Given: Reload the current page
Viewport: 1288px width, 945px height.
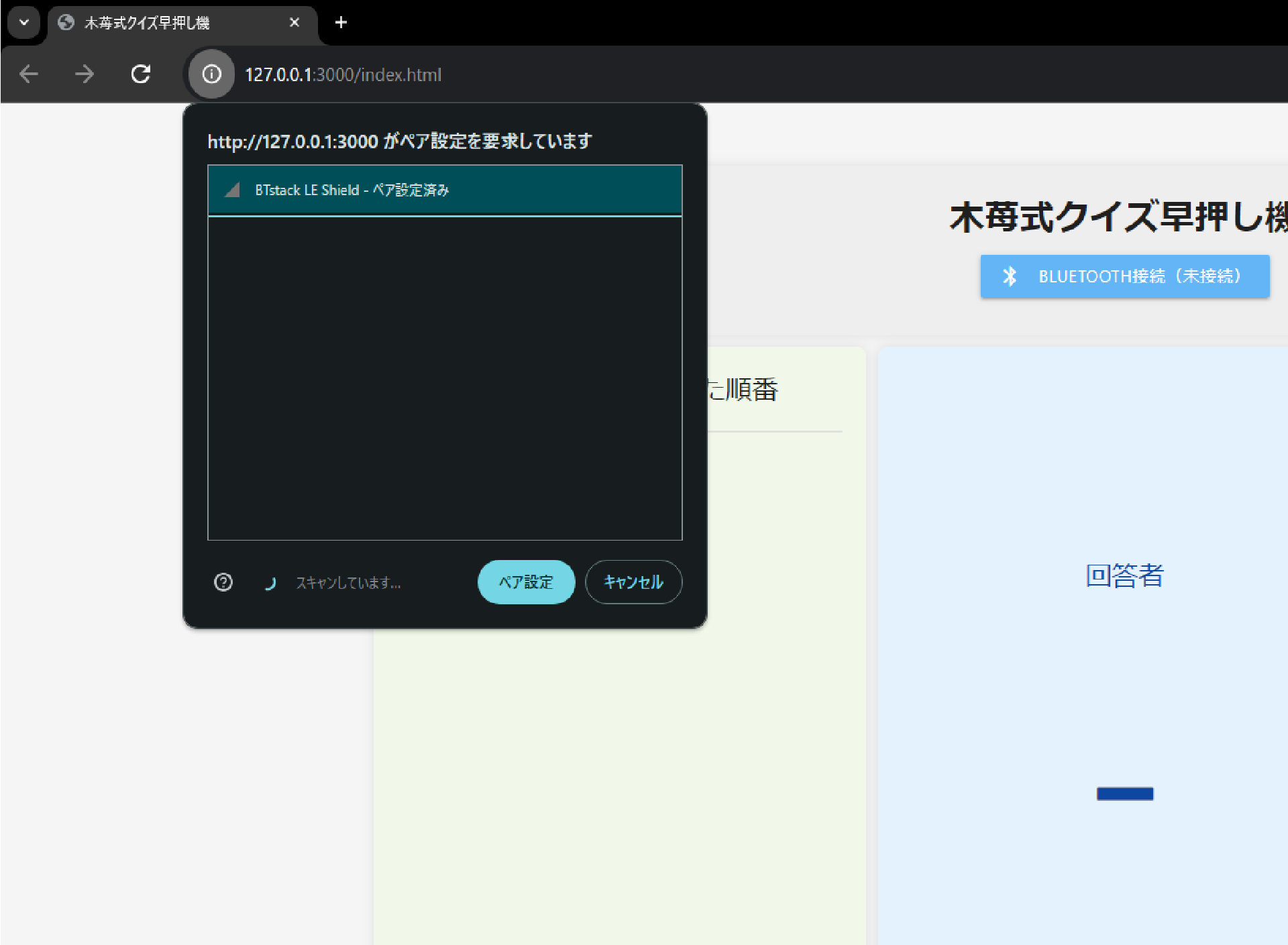Looking at the screenshot, I should pos(141,74).
